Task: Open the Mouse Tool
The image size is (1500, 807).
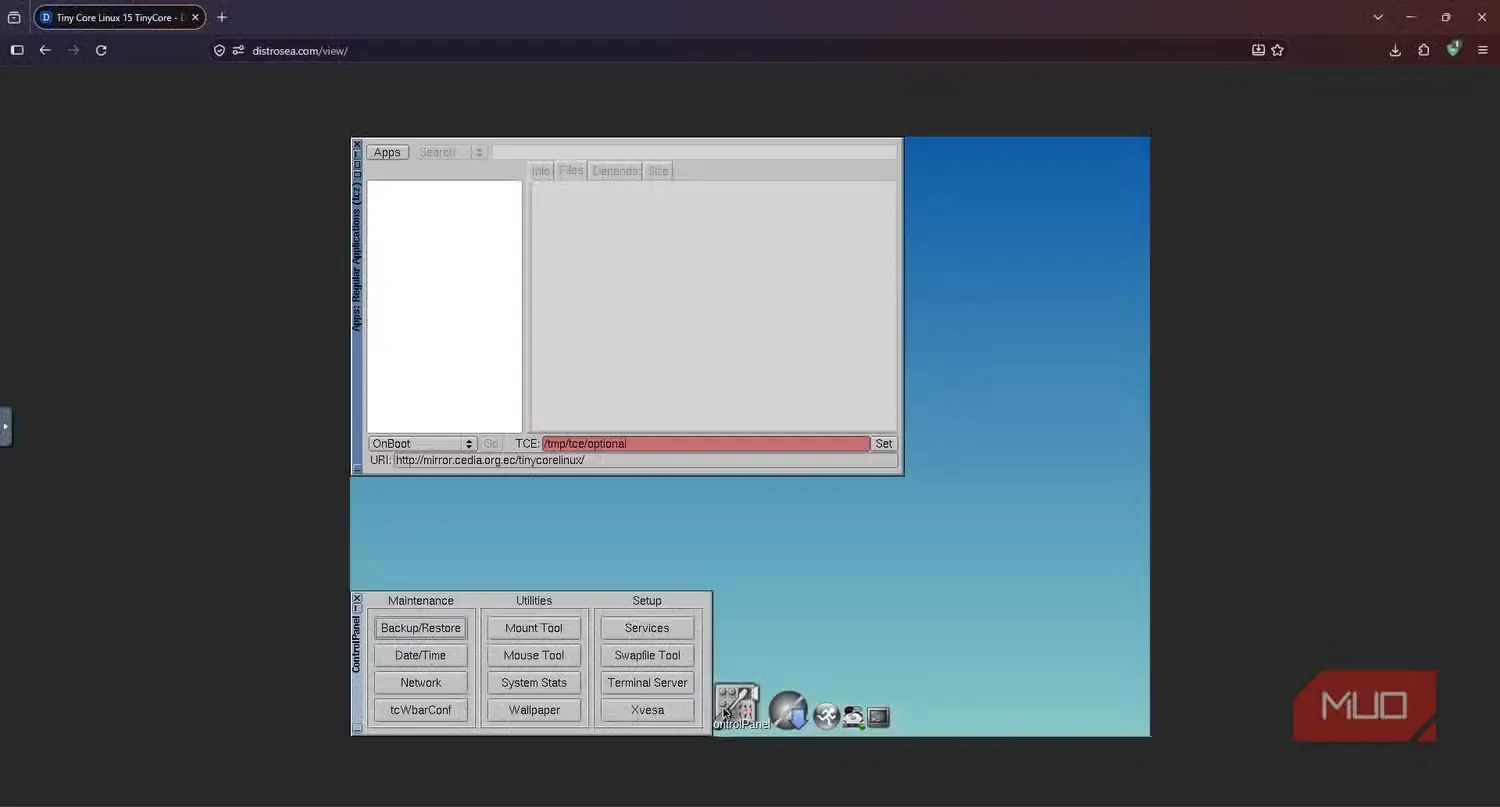Action: [534, 655]
